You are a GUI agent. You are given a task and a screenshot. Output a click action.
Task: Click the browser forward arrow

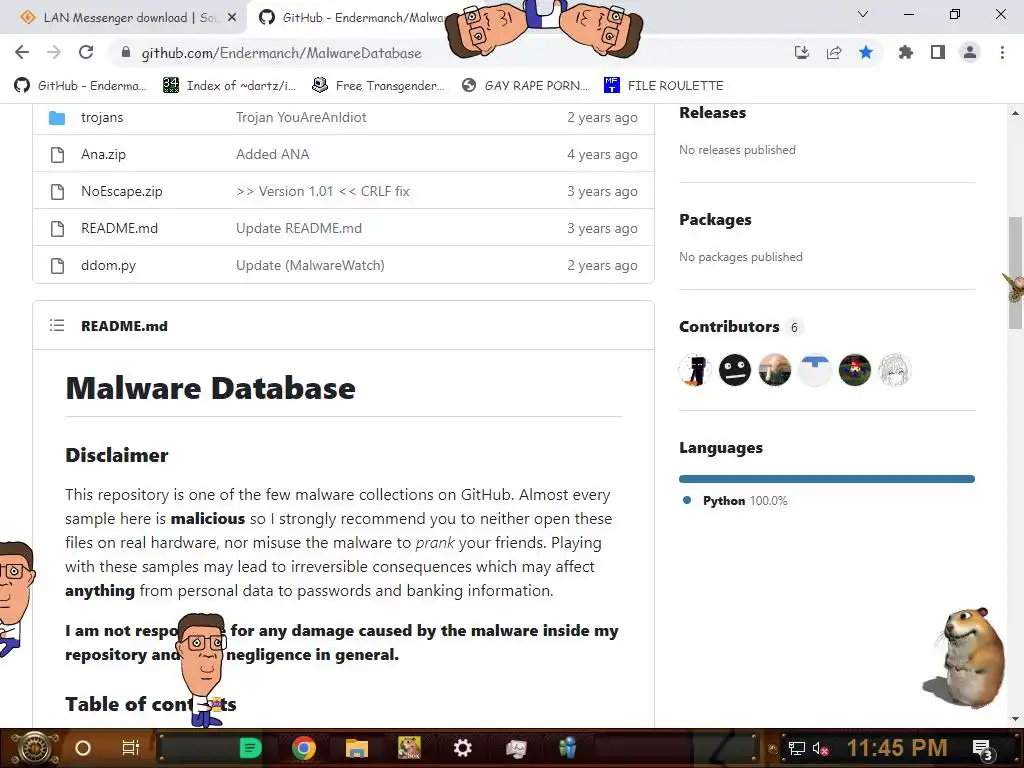pos(54,52)
